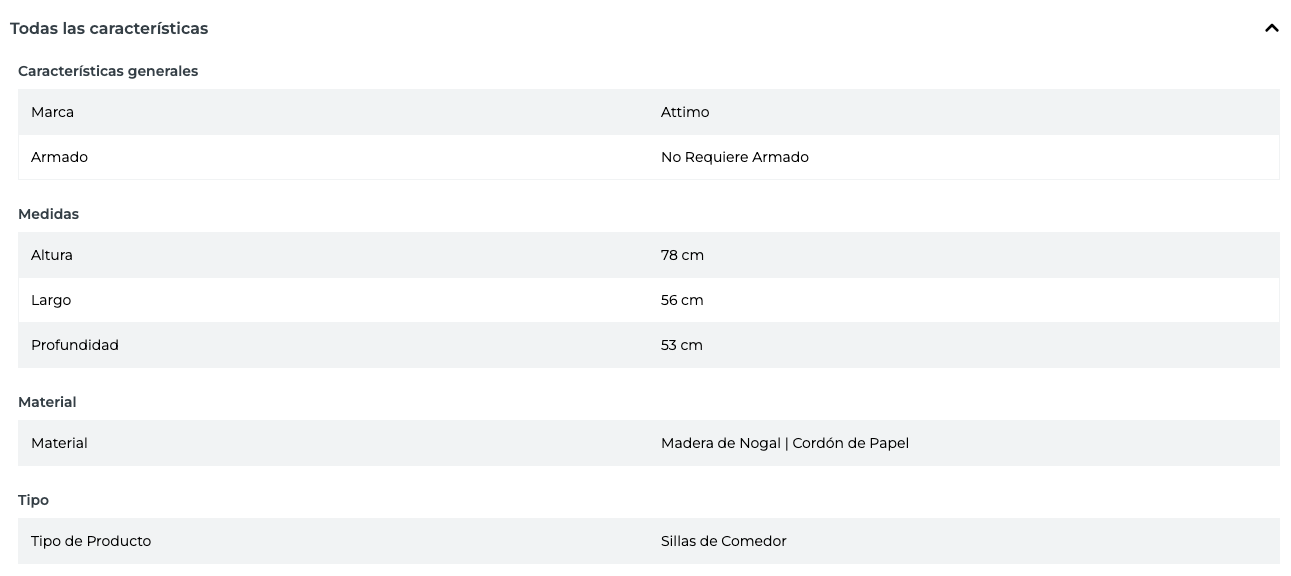Screen dimensions: 1291x576
Task: Select the 78 cm height value
Action: 682,255
